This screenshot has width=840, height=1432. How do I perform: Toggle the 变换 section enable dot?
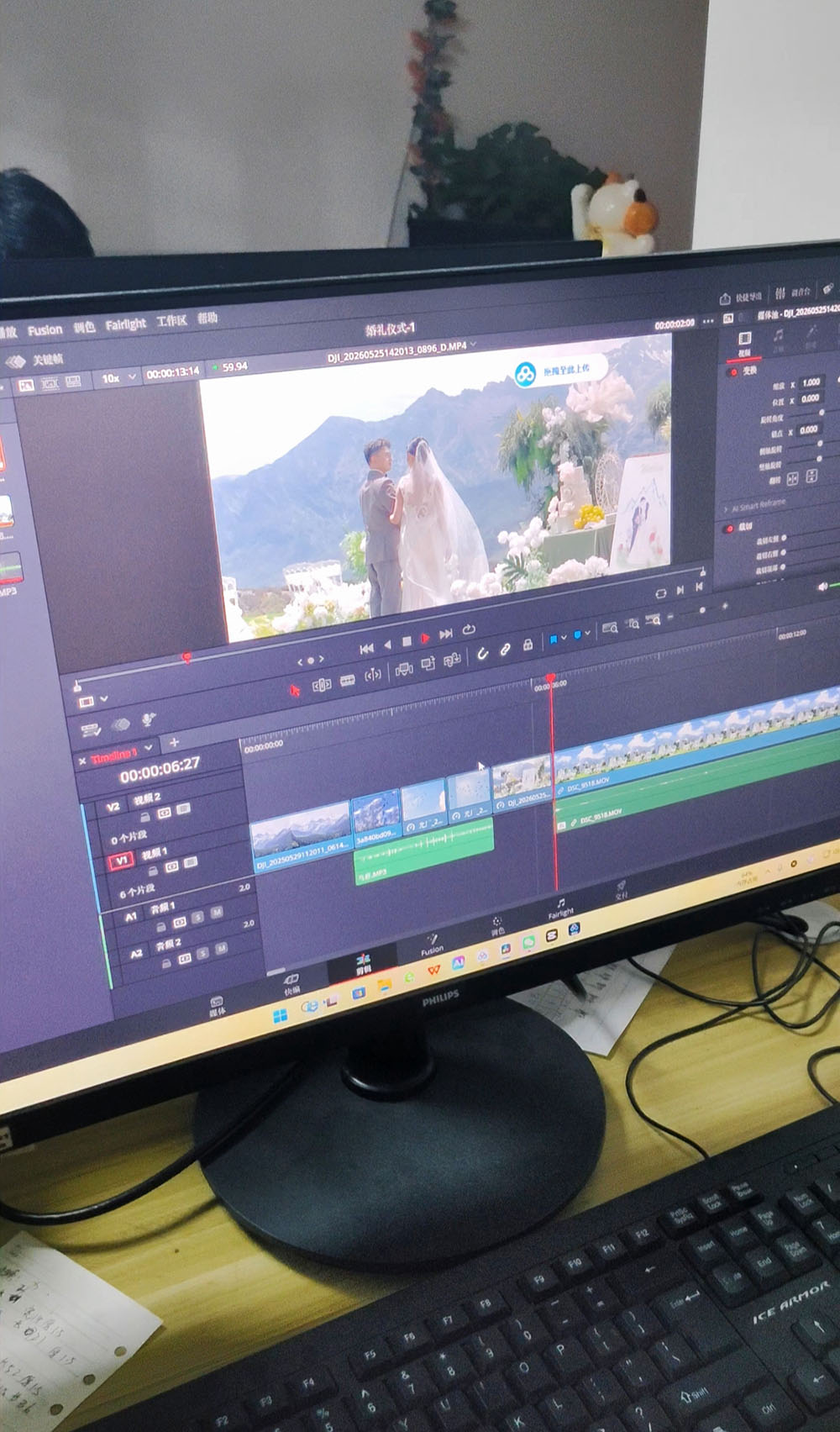732,371
